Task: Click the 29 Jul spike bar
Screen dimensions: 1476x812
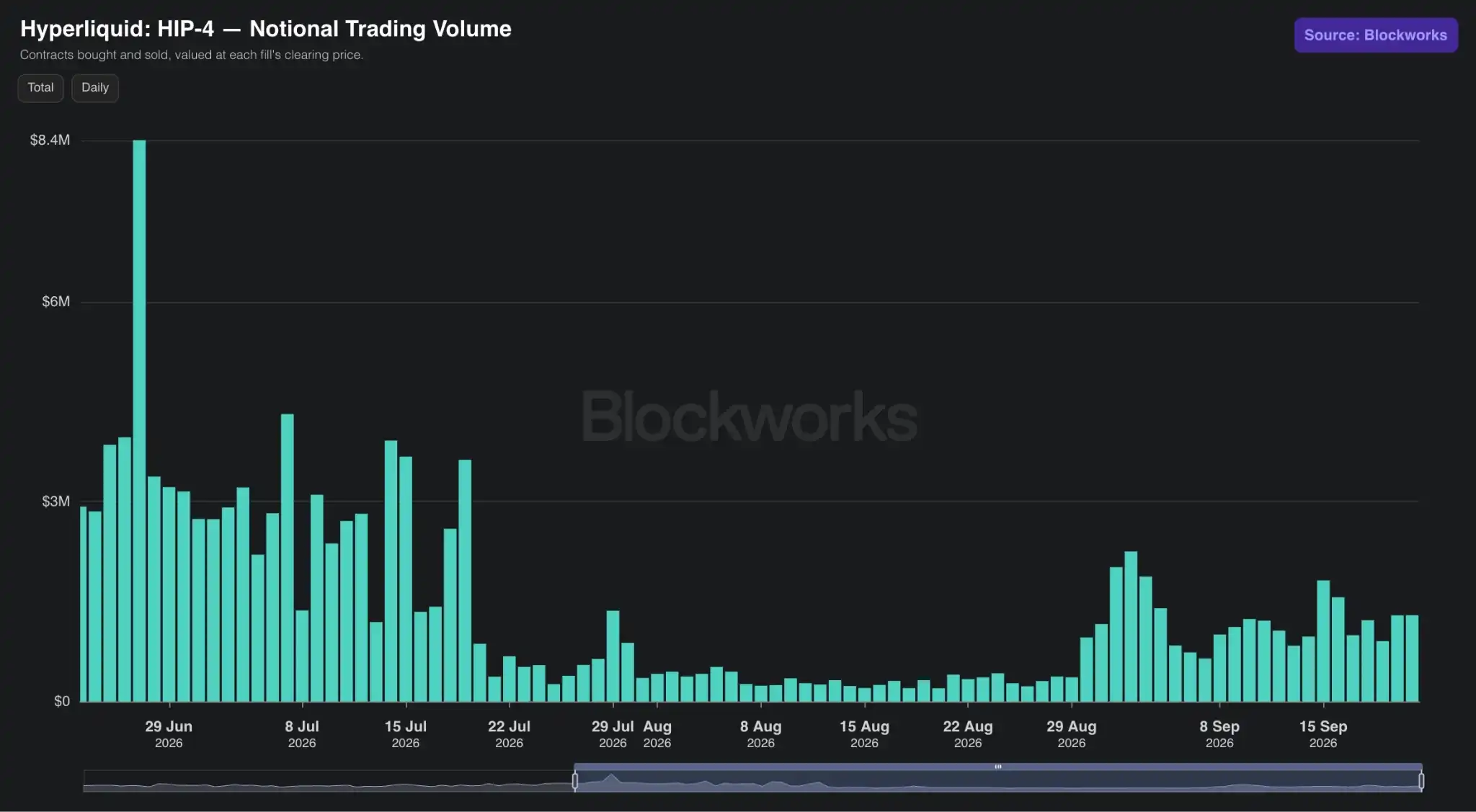Action: [x=613, y=656]
